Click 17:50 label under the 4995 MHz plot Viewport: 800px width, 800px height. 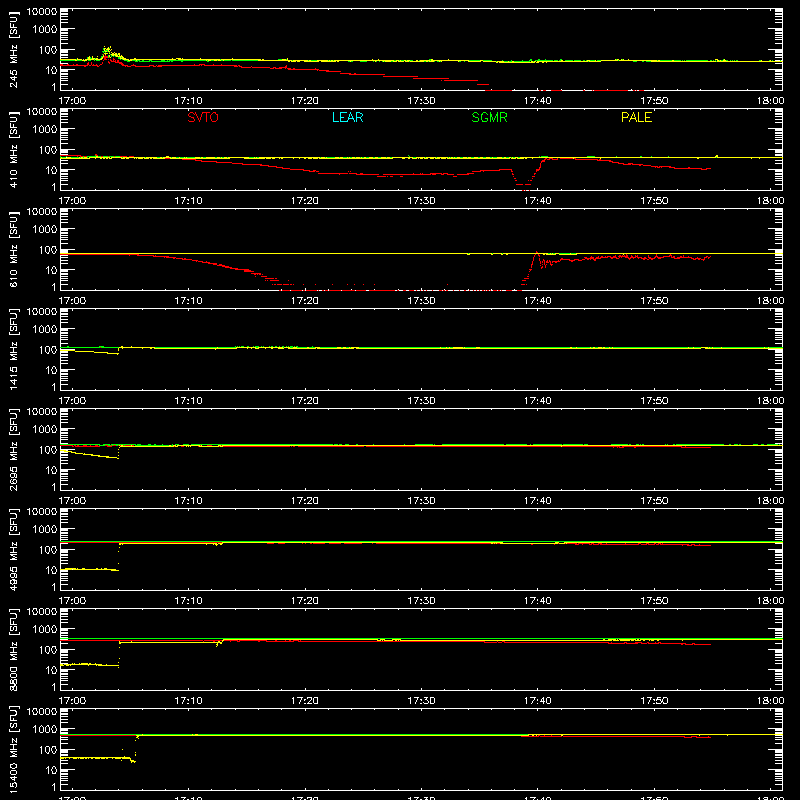click(x=654, y=601)
